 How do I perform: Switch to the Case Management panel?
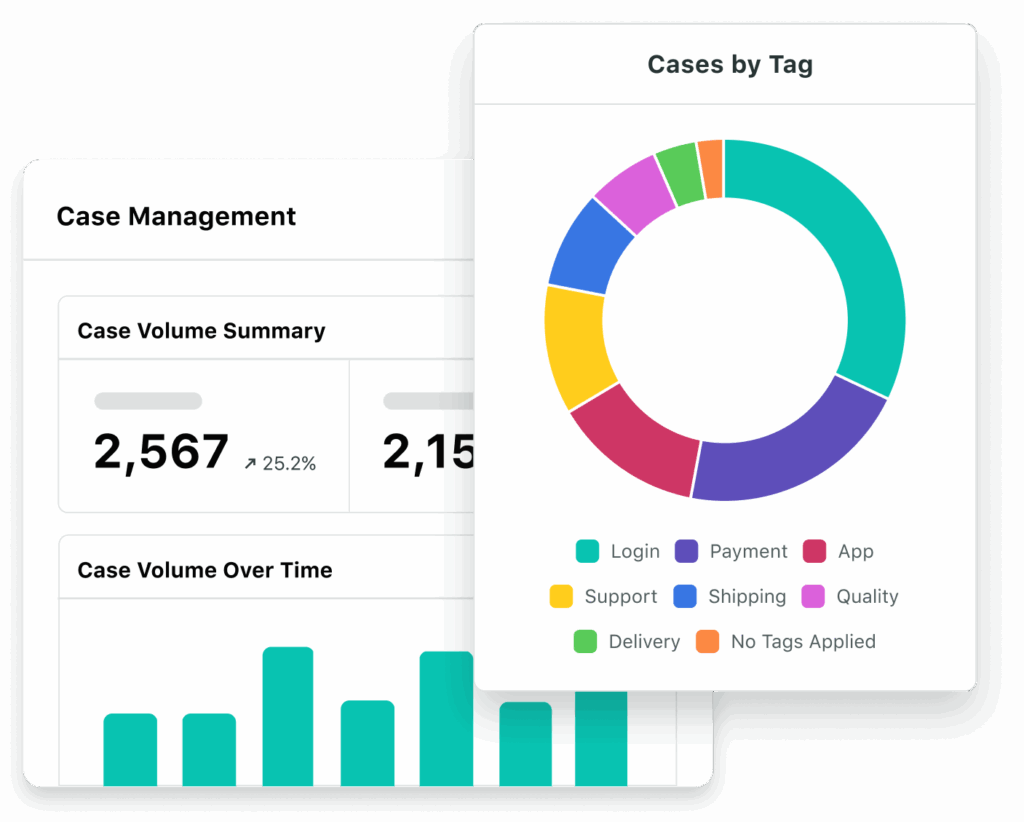point(176,216)
